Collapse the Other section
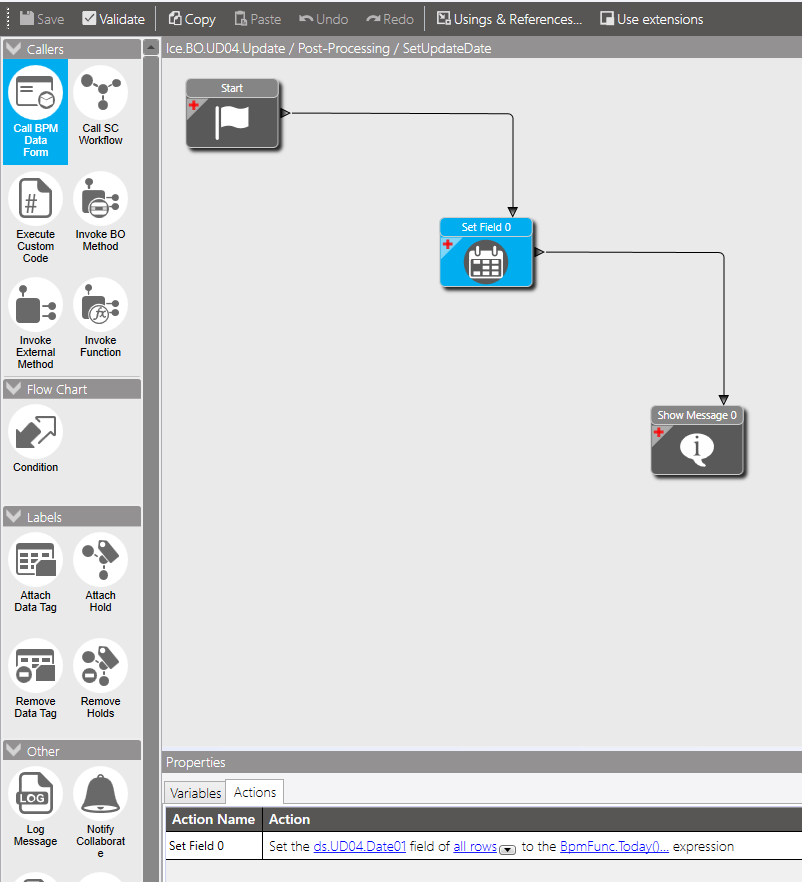Image resolution: width=802 pixels, height=882 pixels. pyautogui.click(x=13, y=750)
